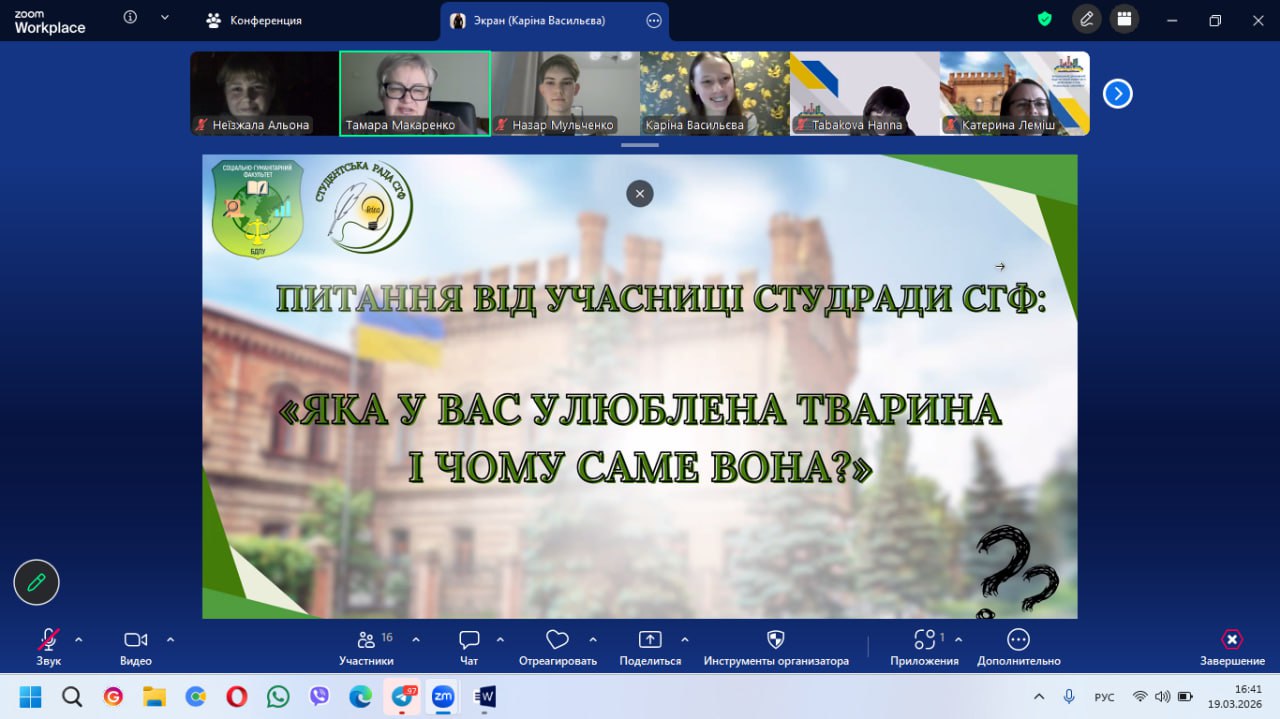Toggle the top-right annotate pen button
Viewport: 1280px width, 719px height.
[1086, 19]
